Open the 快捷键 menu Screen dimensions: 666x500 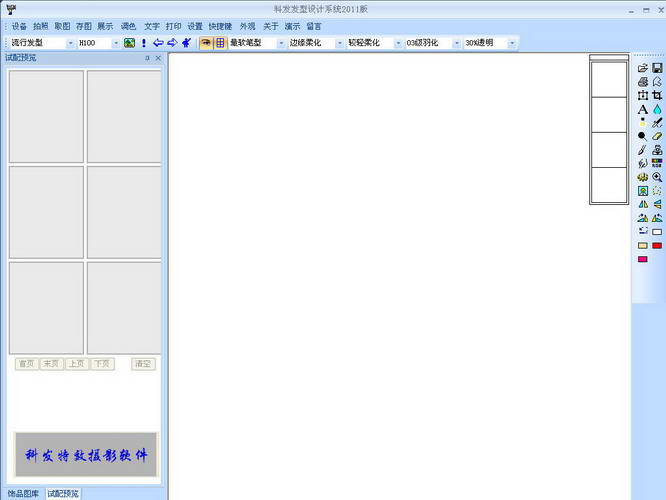coord(220,26)
